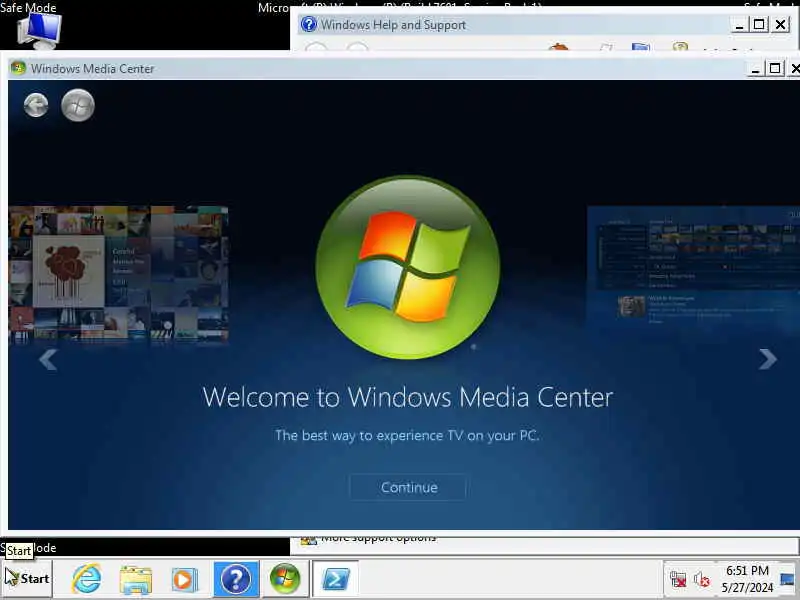Click Show desktop icon in tray corner
800x600 pixels.
(787, 579)
